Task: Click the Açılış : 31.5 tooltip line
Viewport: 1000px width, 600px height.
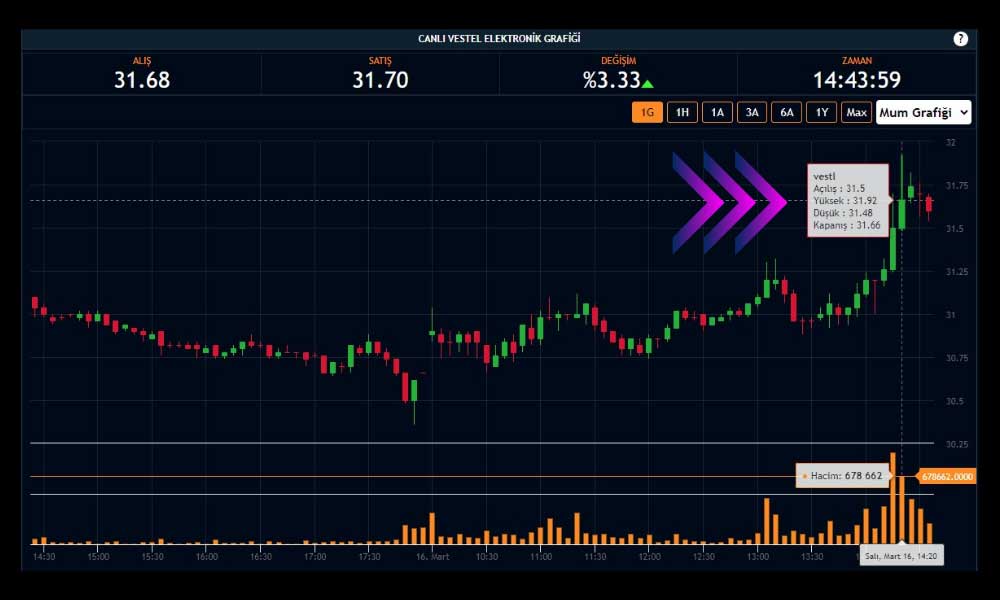Action: (x=839, y=188)
